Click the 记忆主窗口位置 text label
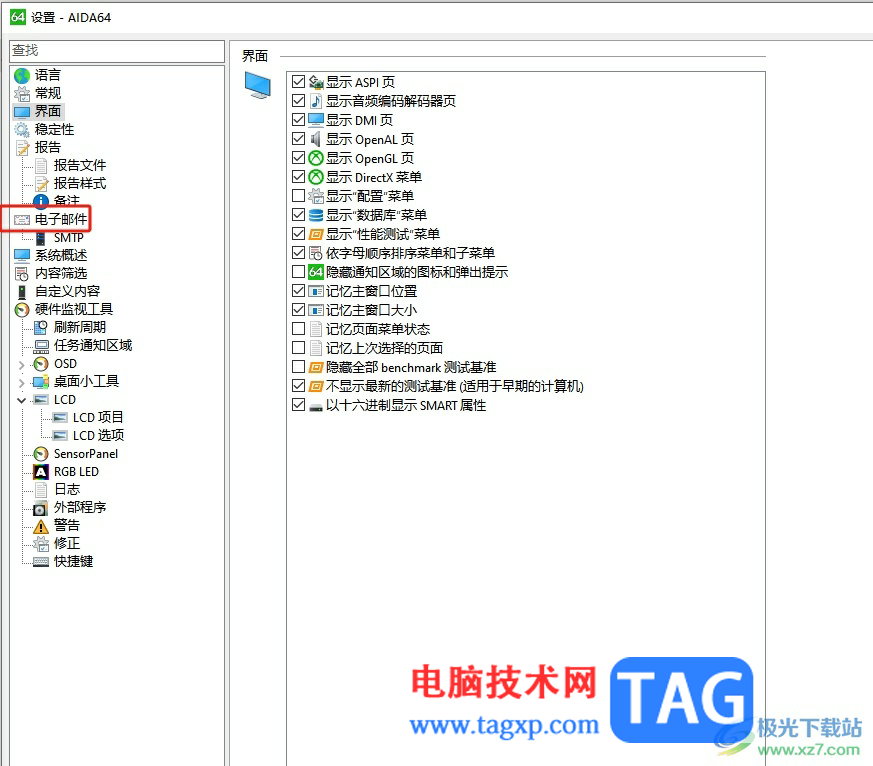The height and width of the screenshot is (766, 873). [x=371, y=291]
